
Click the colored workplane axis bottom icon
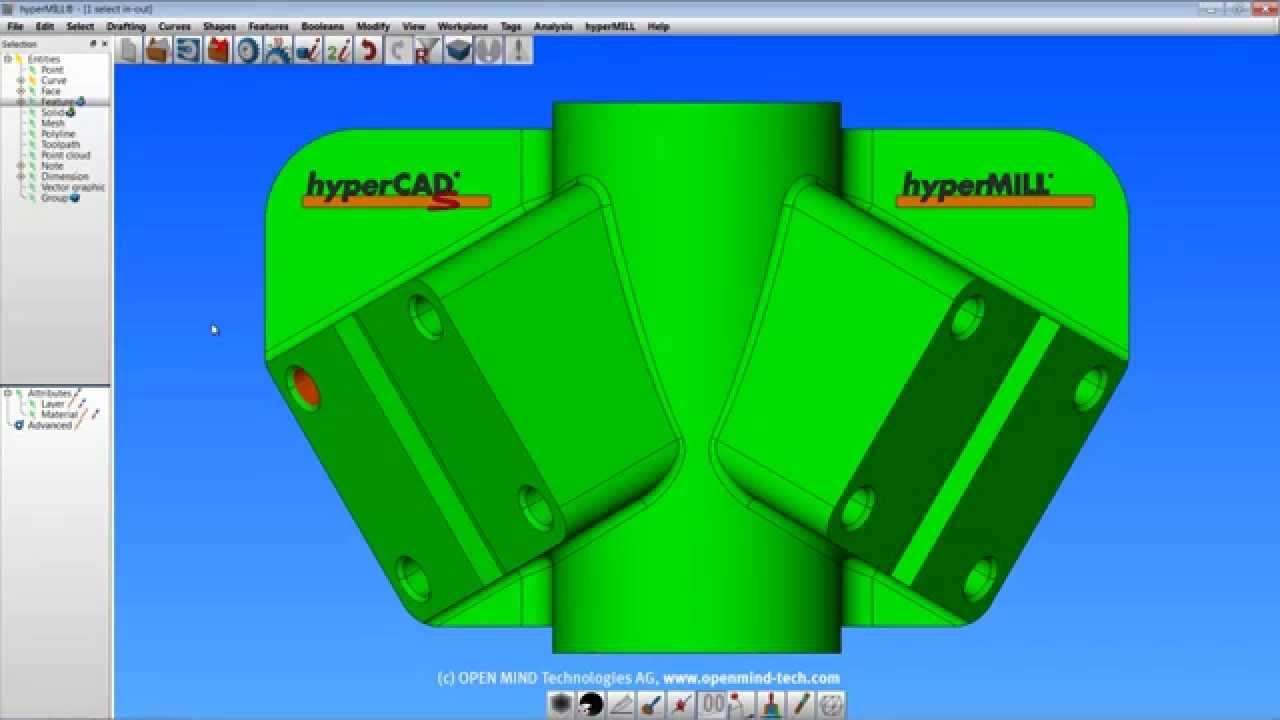771,704
